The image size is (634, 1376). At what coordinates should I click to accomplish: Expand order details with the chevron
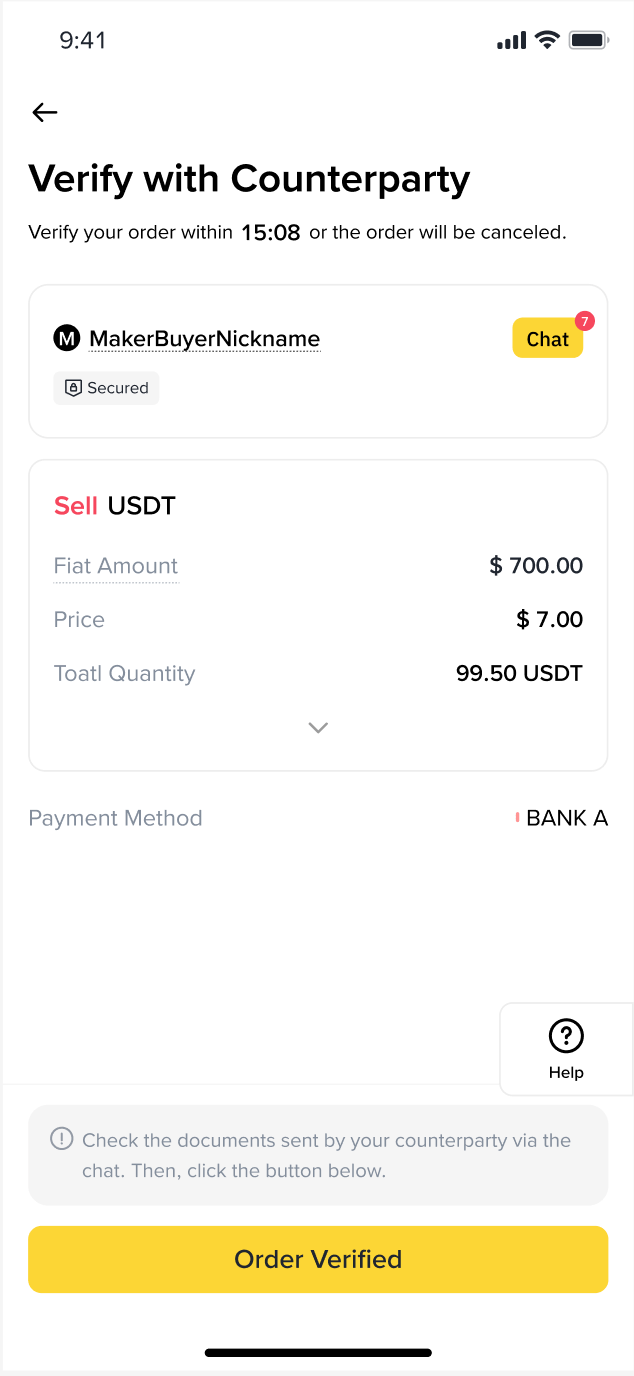pos(318,728)
